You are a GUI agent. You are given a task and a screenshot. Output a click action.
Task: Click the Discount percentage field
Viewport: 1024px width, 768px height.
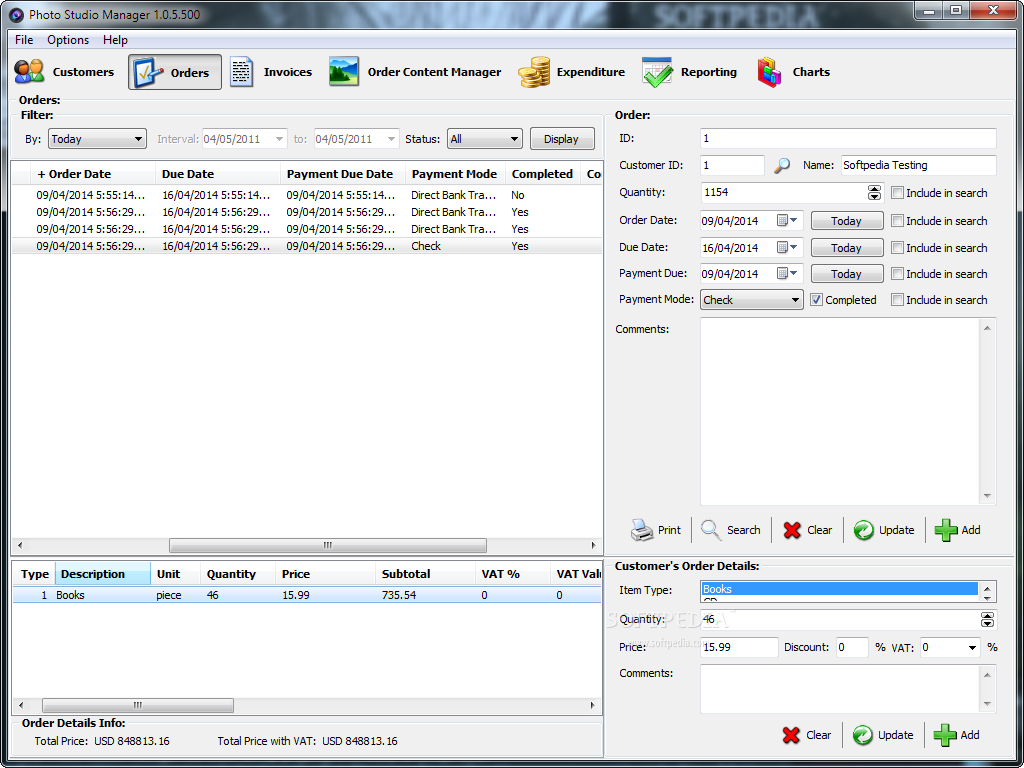tap(852, 647)
